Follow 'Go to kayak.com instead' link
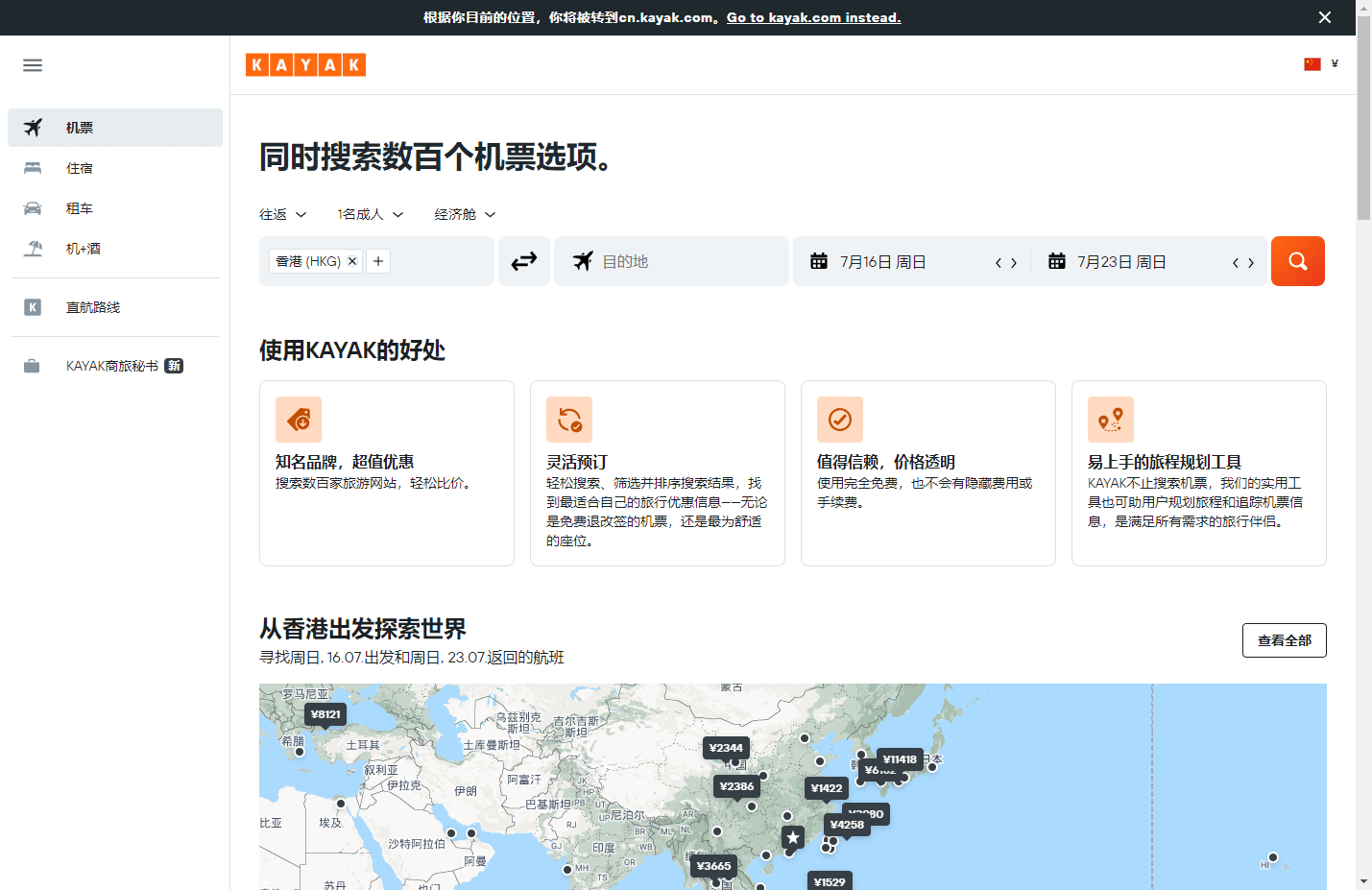This screenshot has width=1372, height=890. point(813,17)
